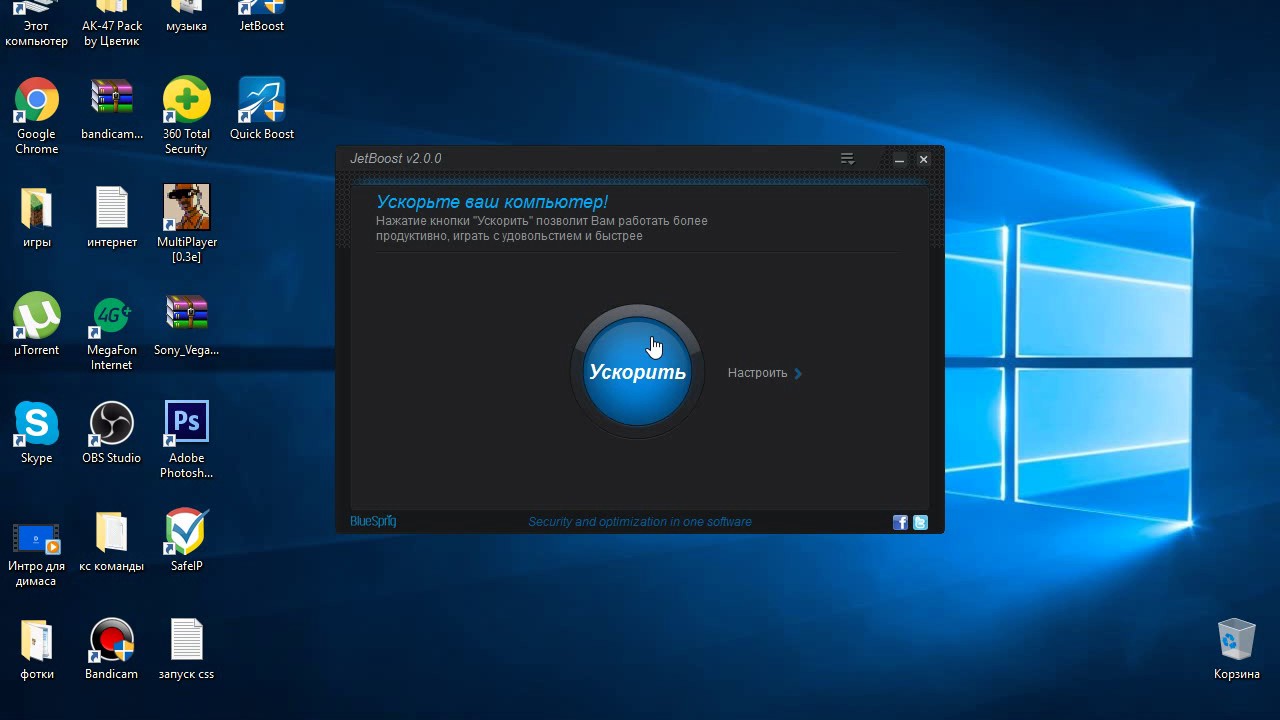Select the Sony_Vega archive icon
Screen dimensions: 1280x720
coord(186,325)
